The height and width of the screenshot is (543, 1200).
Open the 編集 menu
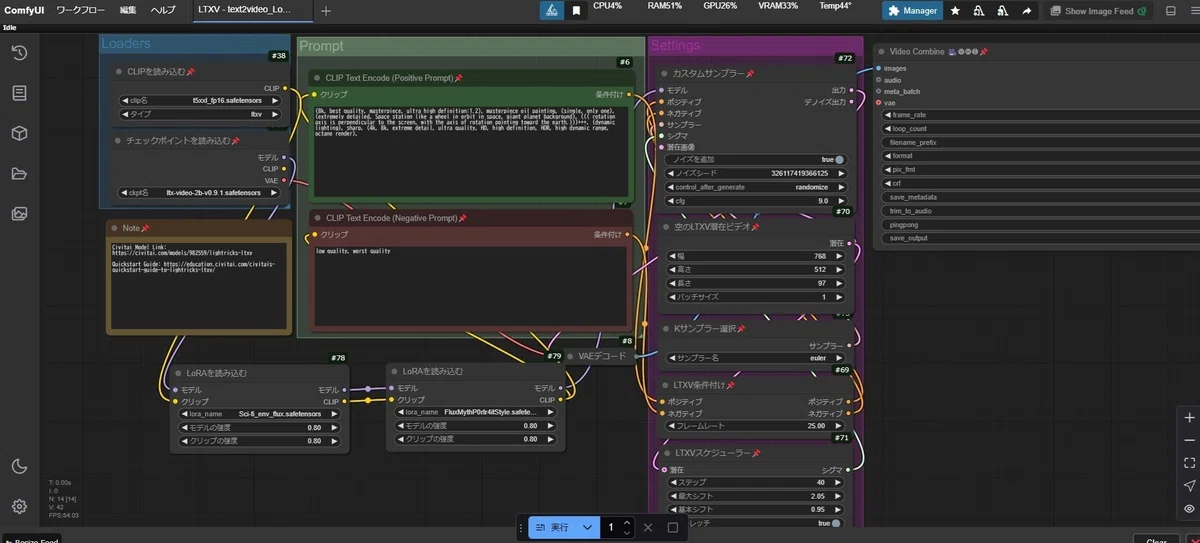(128, 10)
